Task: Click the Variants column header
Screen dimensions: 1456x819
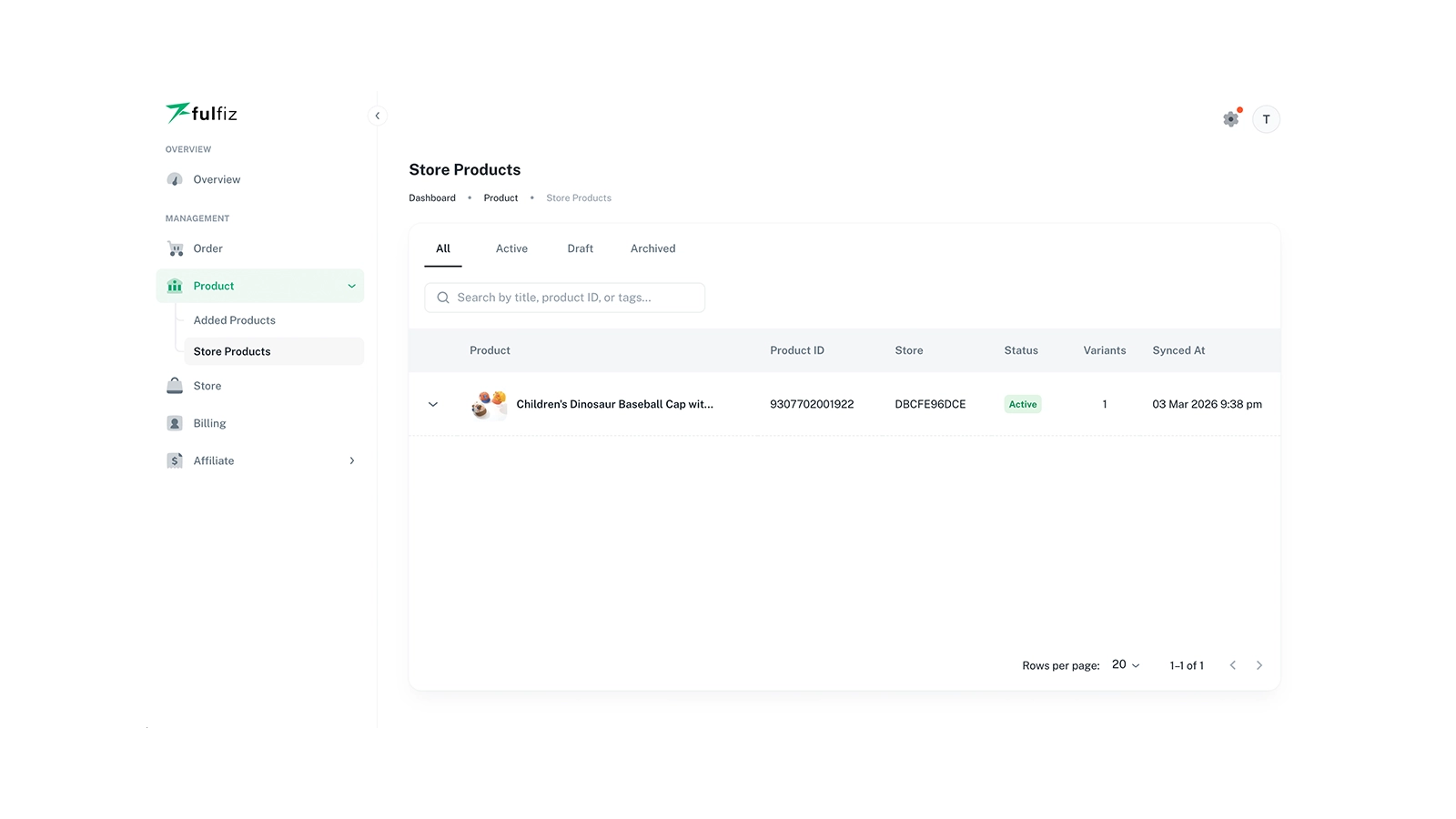Action: coord(1105,350)
